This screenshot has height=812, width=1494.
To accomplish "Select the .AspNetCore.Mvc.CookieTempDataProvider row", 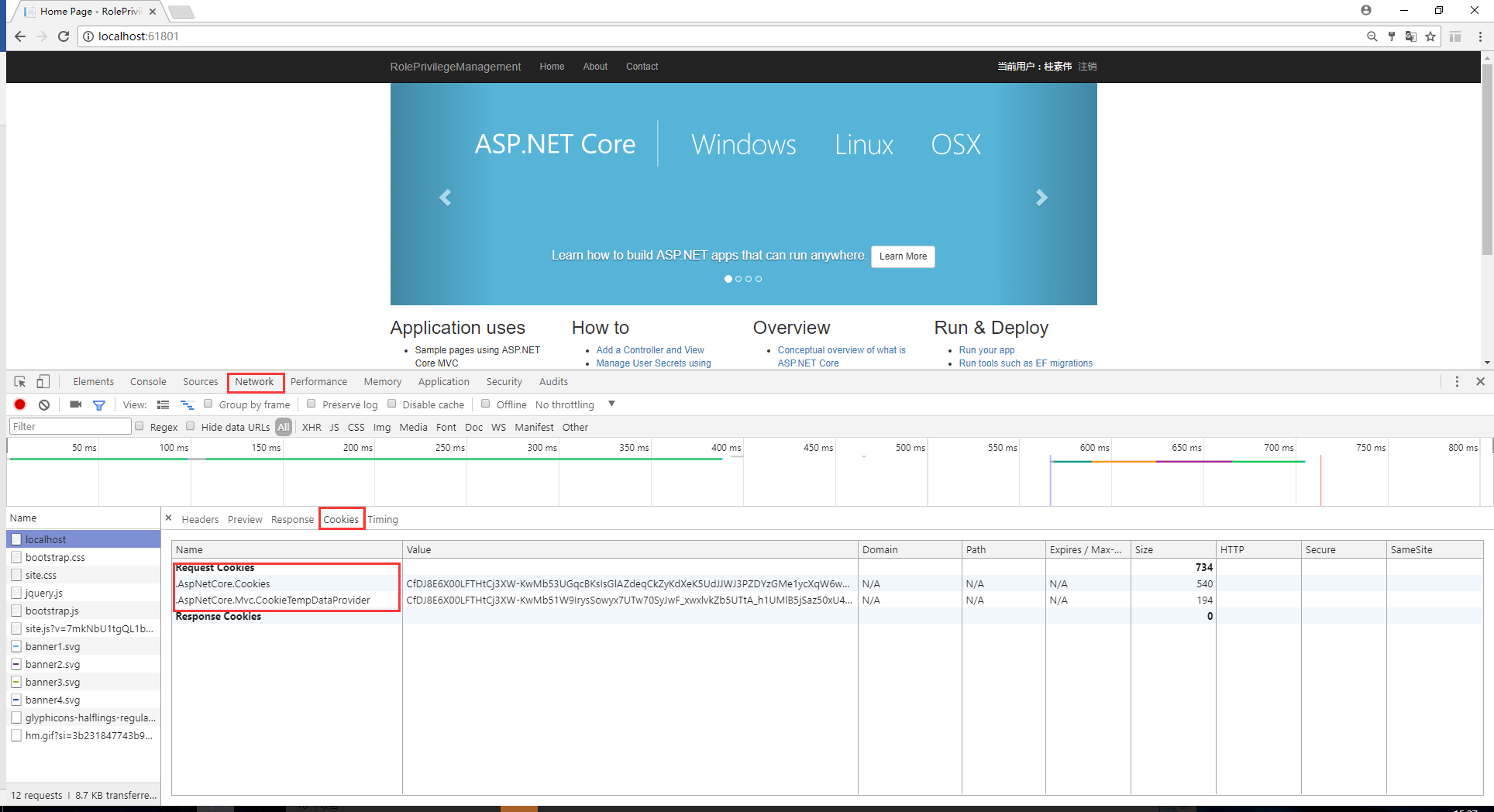I will [x=827, y=600].
